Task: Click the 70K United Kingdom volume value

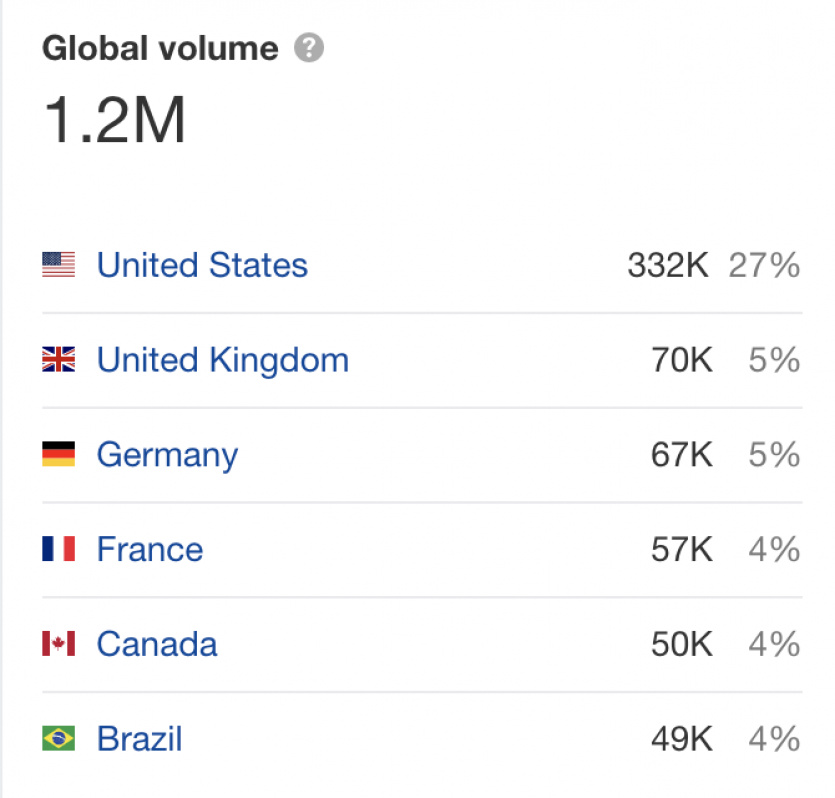Action: pos(682,359)
